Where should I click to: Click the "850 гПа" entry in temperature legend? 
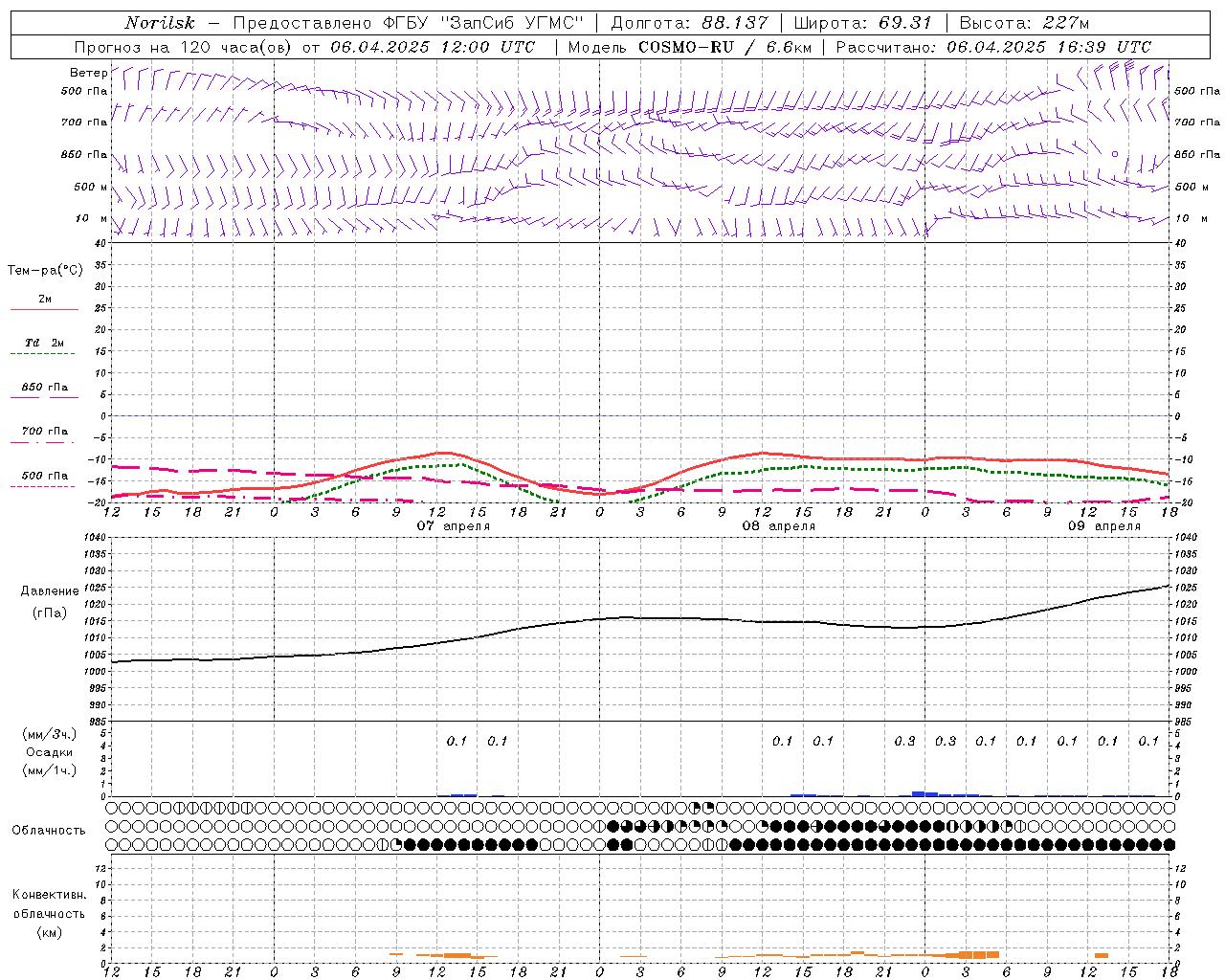[45, 388]
